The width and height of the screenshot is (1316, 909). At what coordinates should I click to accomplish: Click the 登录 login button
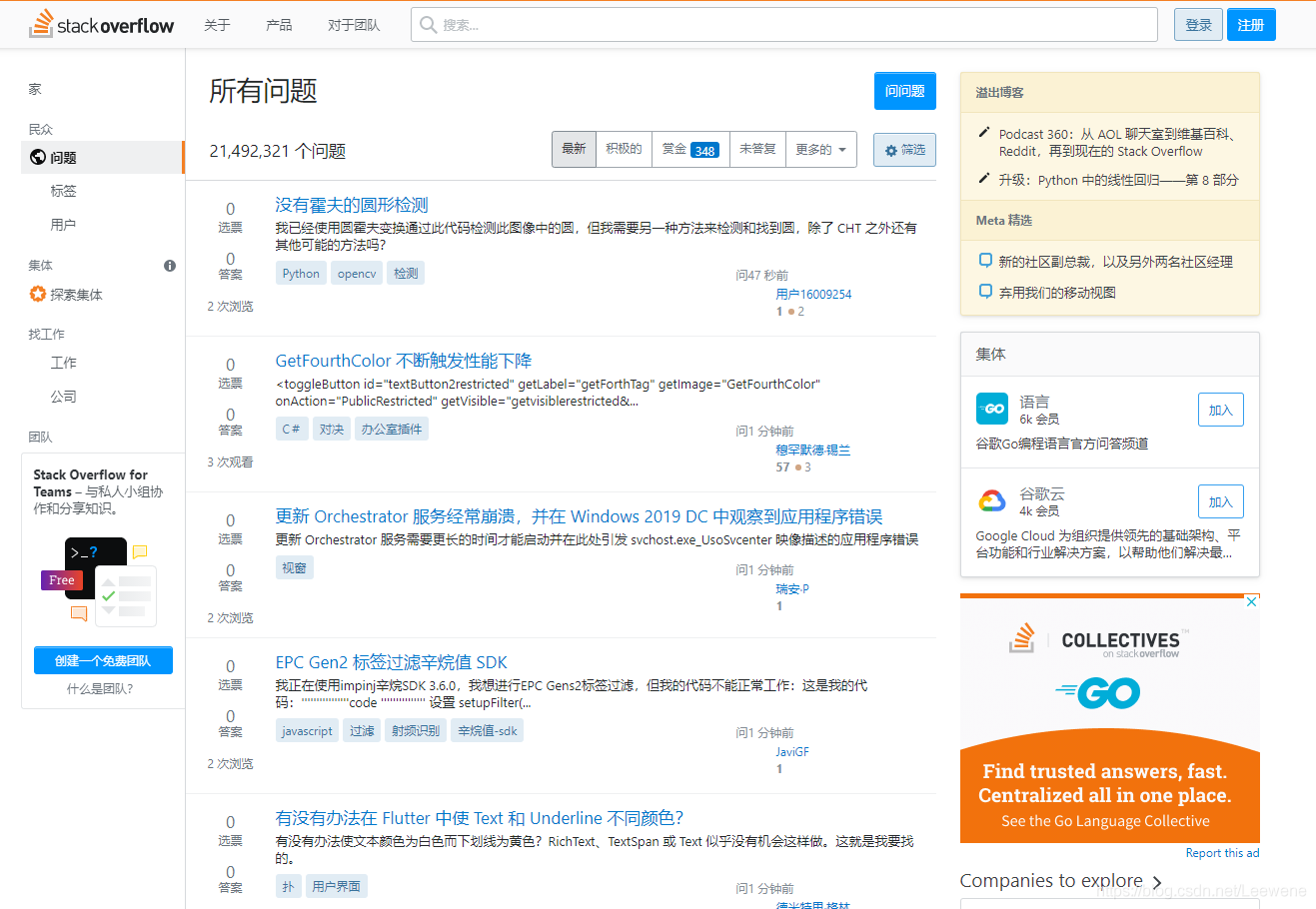tap(1198, 25)
